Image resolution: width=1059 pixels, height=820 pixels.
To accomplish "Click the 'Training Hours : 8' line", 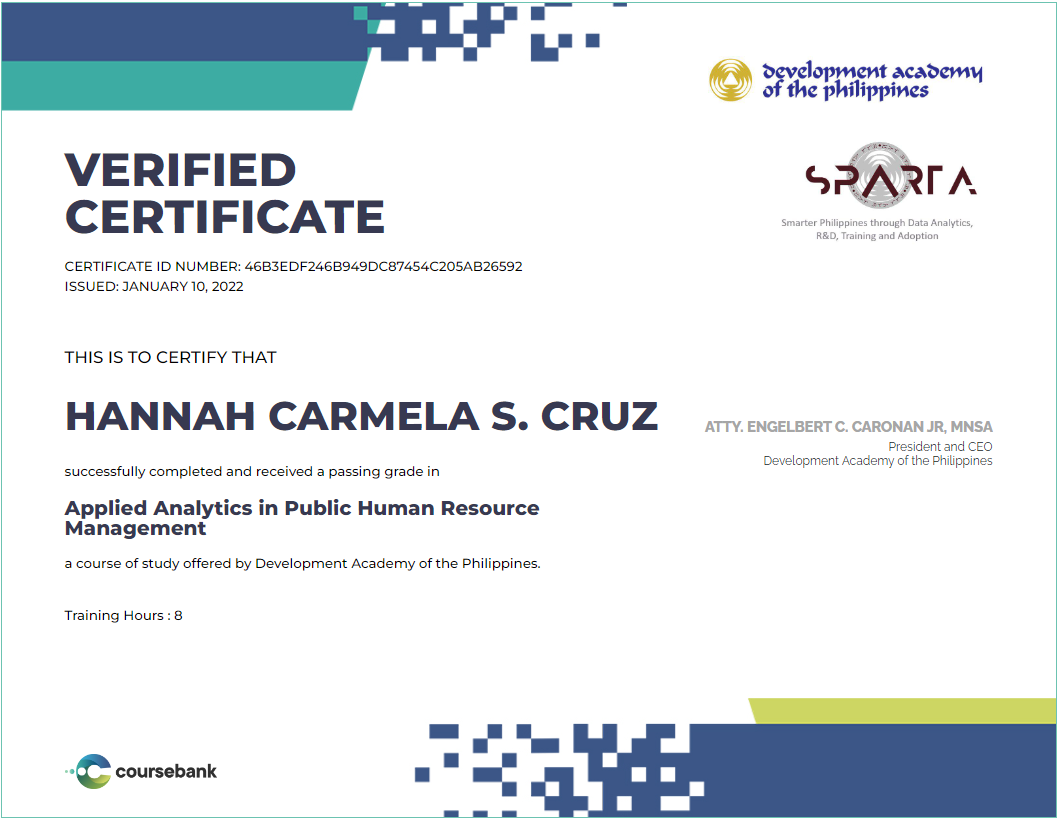I will point(124,615).
